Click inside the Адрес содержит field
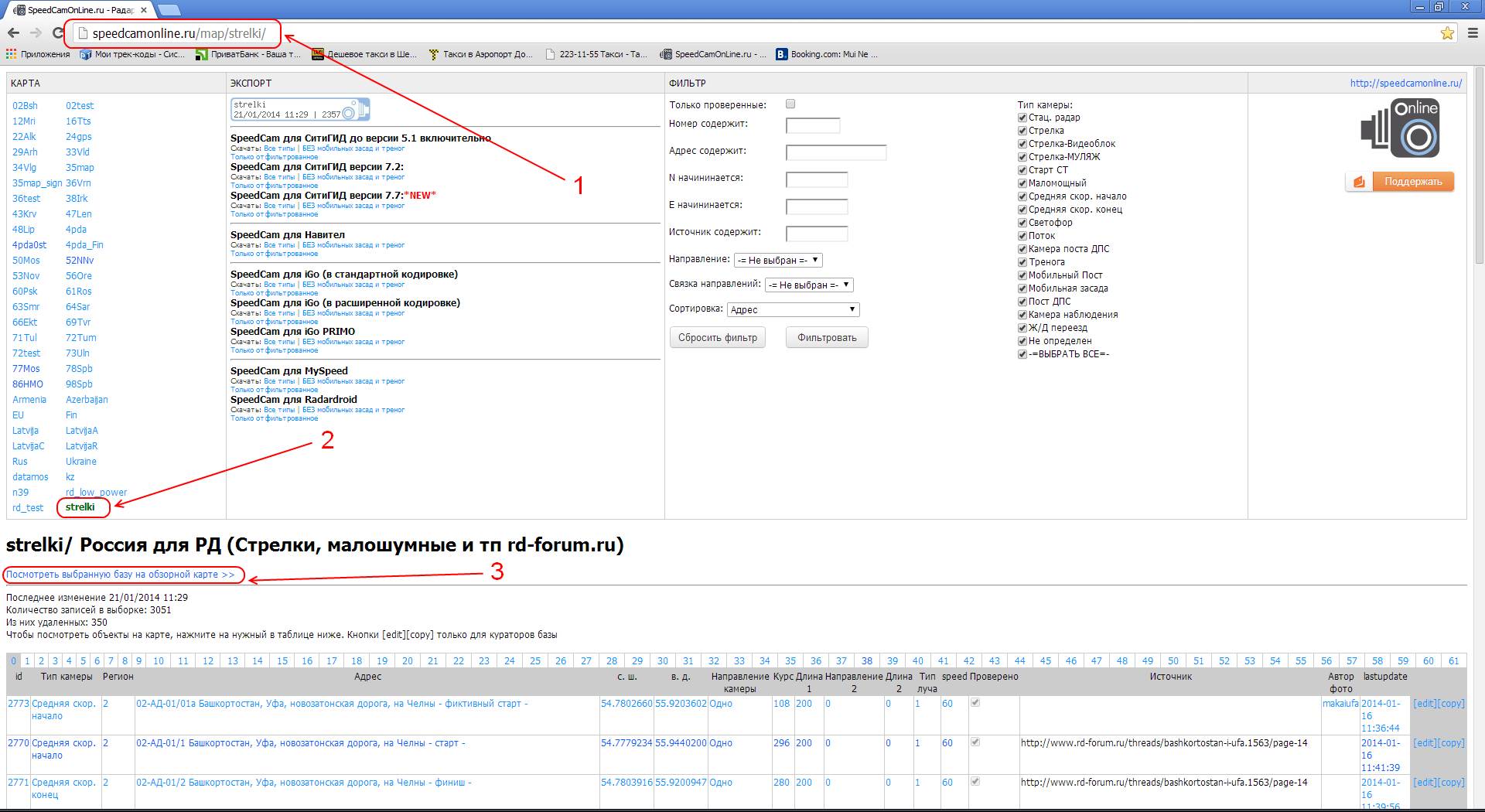 [836, 152]
